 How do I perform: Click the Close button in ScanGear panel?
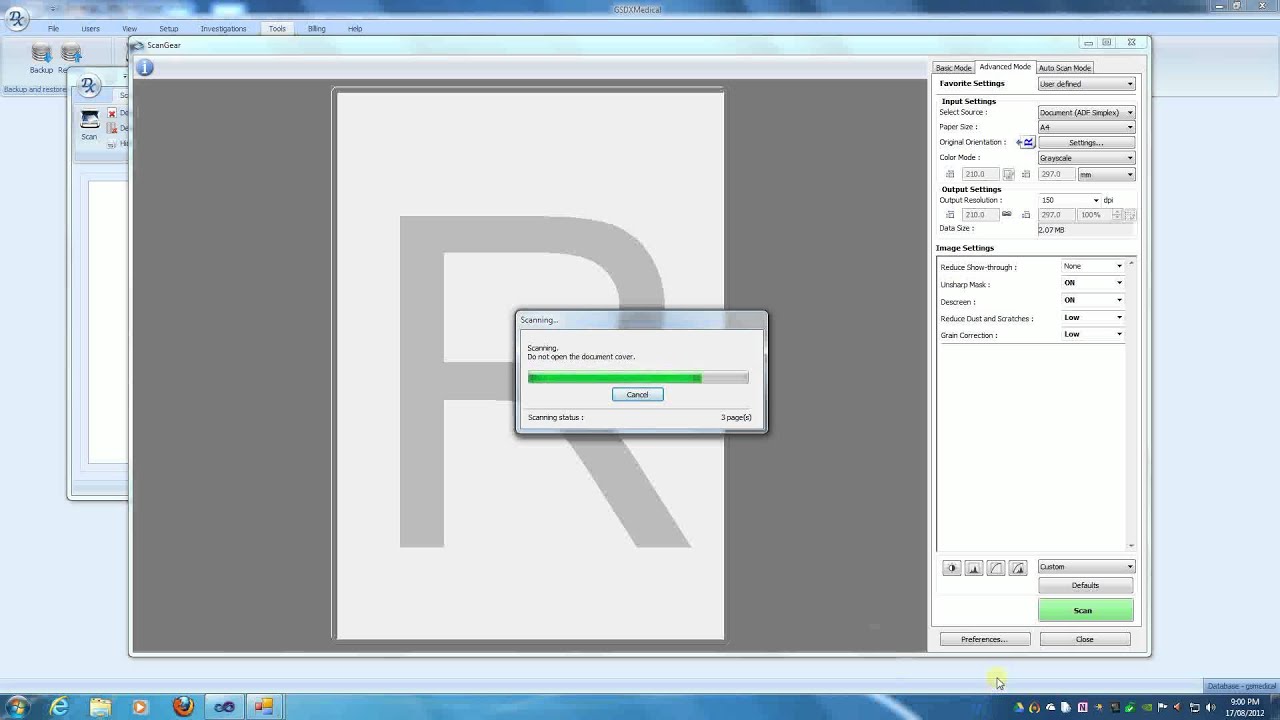coord(1085,639)
